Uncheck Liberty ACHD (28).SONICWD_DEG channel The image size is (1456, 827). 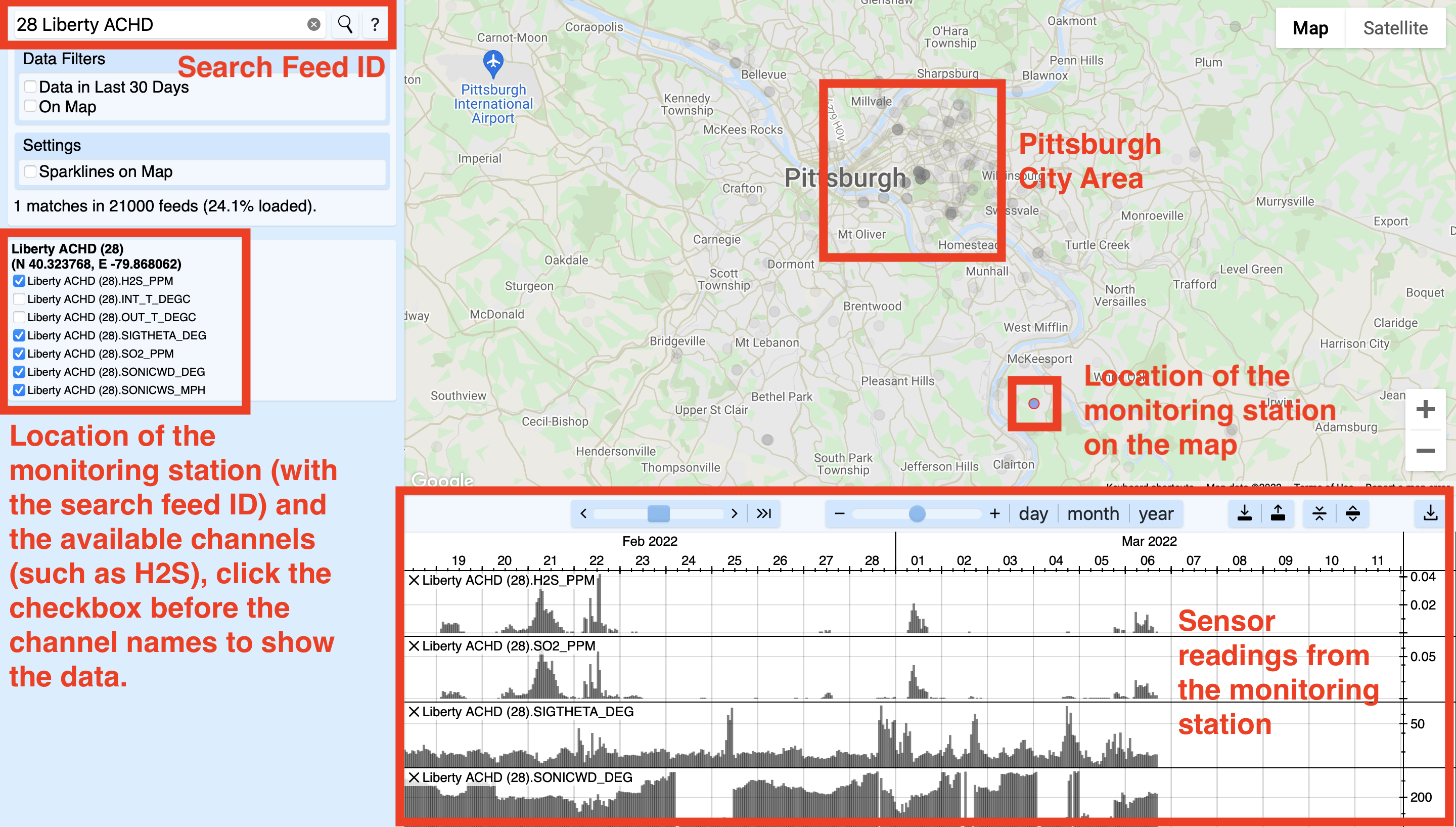(19, 371)
